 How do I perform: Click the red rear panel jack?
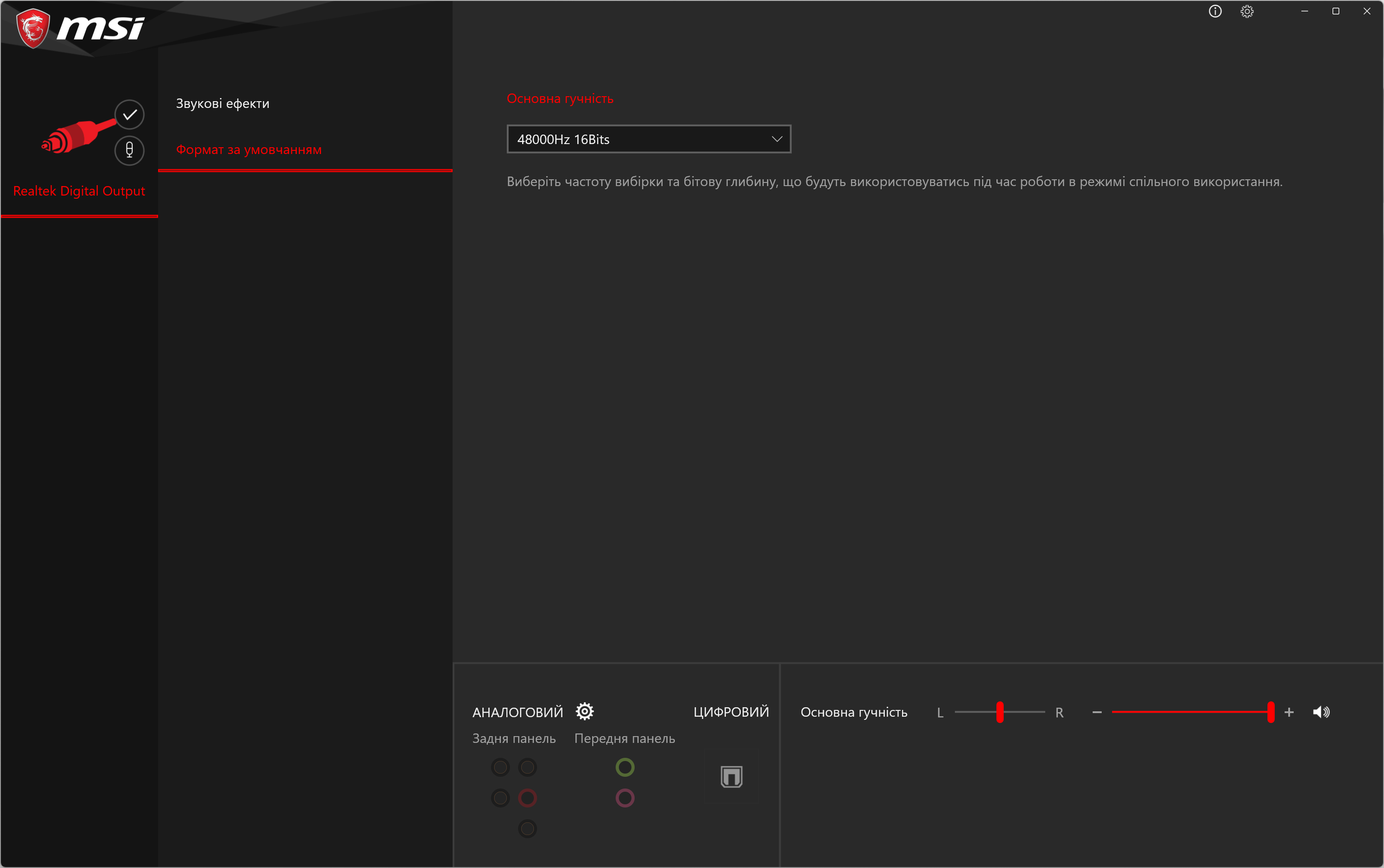527,798
